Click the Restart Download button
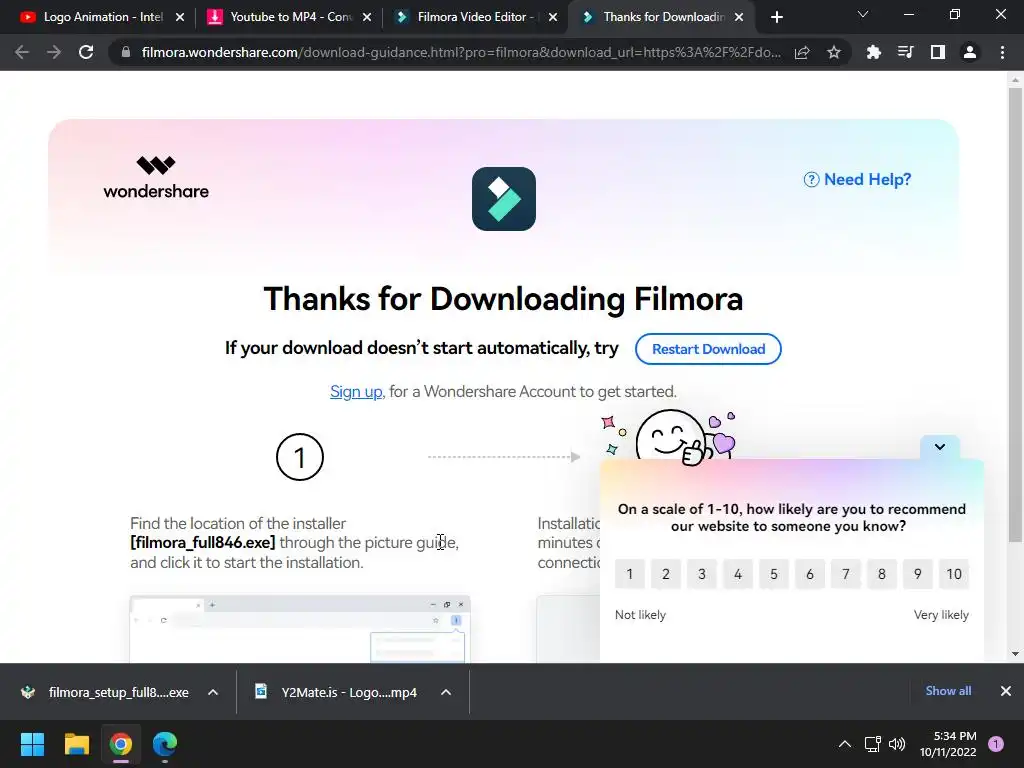 pos(708,349)
